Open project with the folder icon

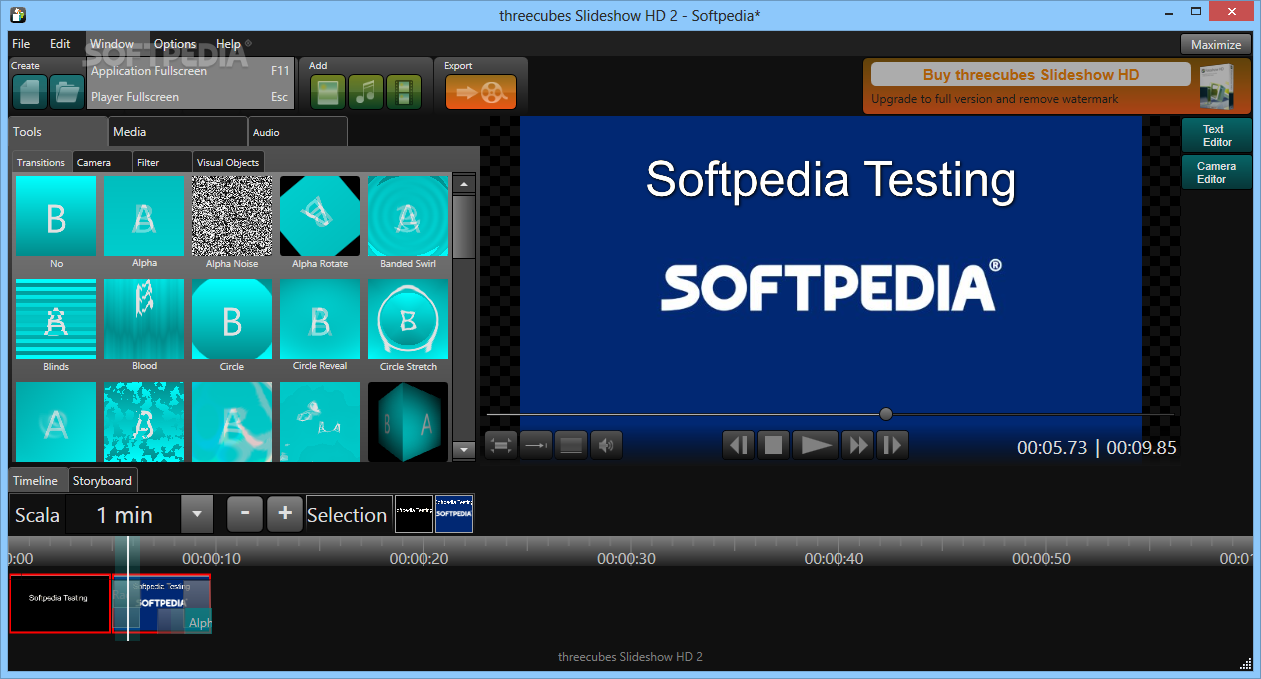tap(67, 92)
